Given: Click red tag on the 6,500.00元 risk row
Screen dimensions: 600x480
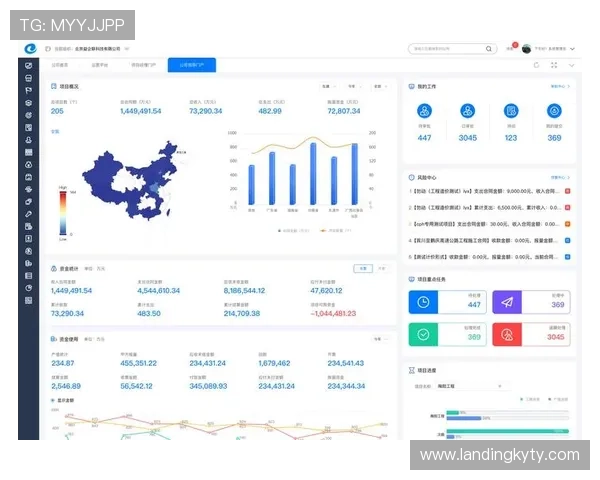Looking at the screenshot, I should tap(567, 207).
